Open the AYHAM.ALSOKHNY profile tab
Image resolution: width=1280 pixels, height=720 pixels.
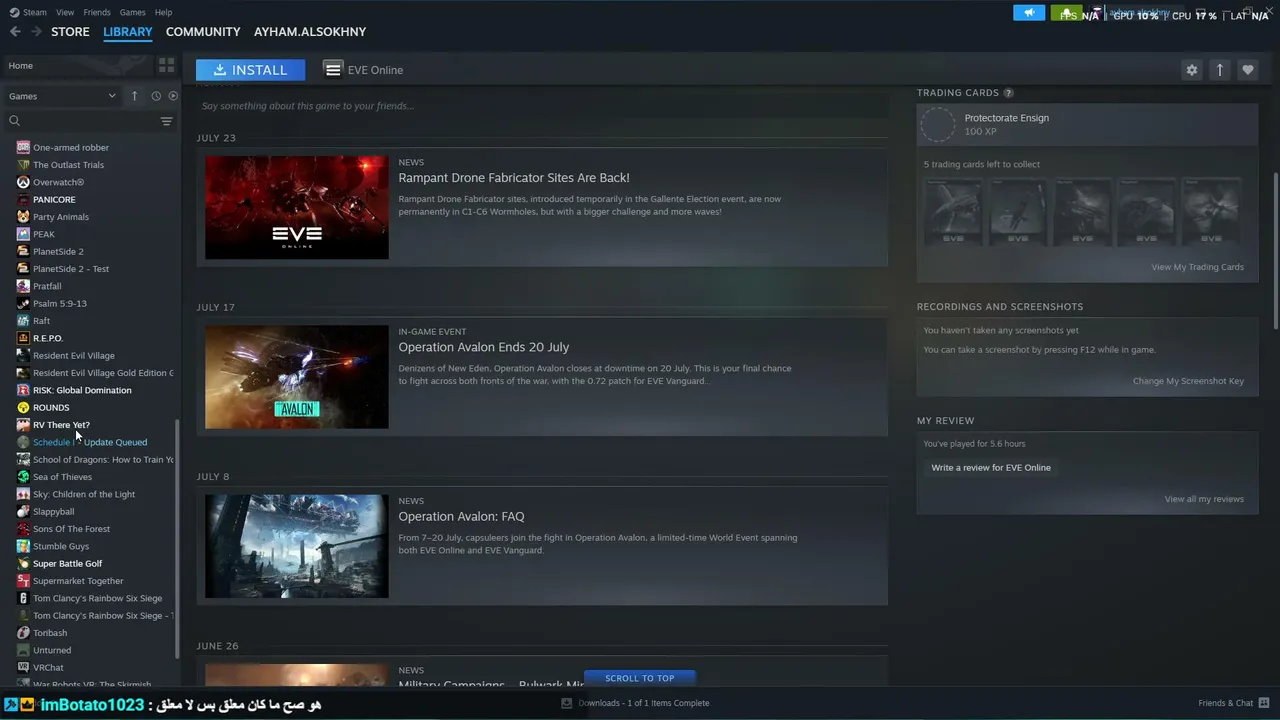pos(310,32)
